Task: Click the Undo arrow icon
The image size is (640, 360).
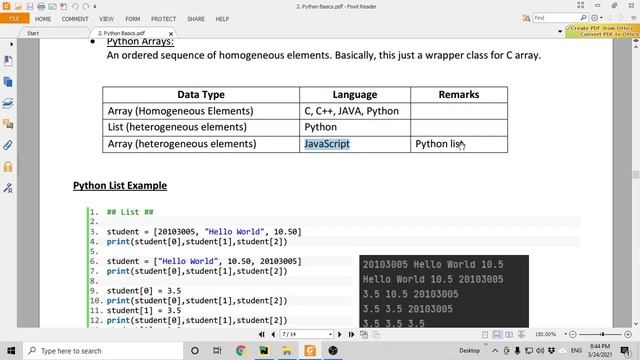Action: [x=75, y=7]
